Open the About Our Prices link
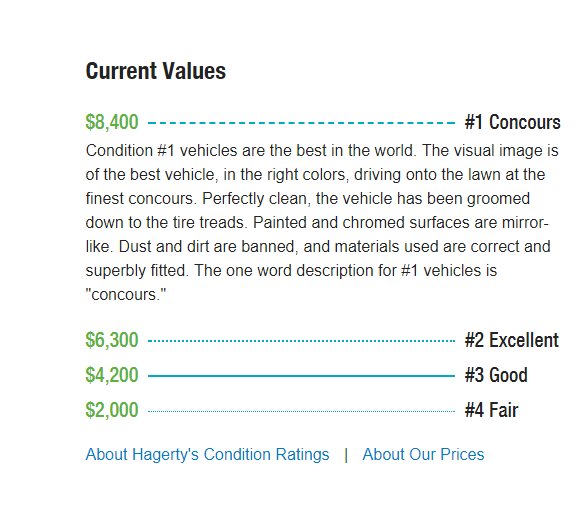 [x=423, y=454]
